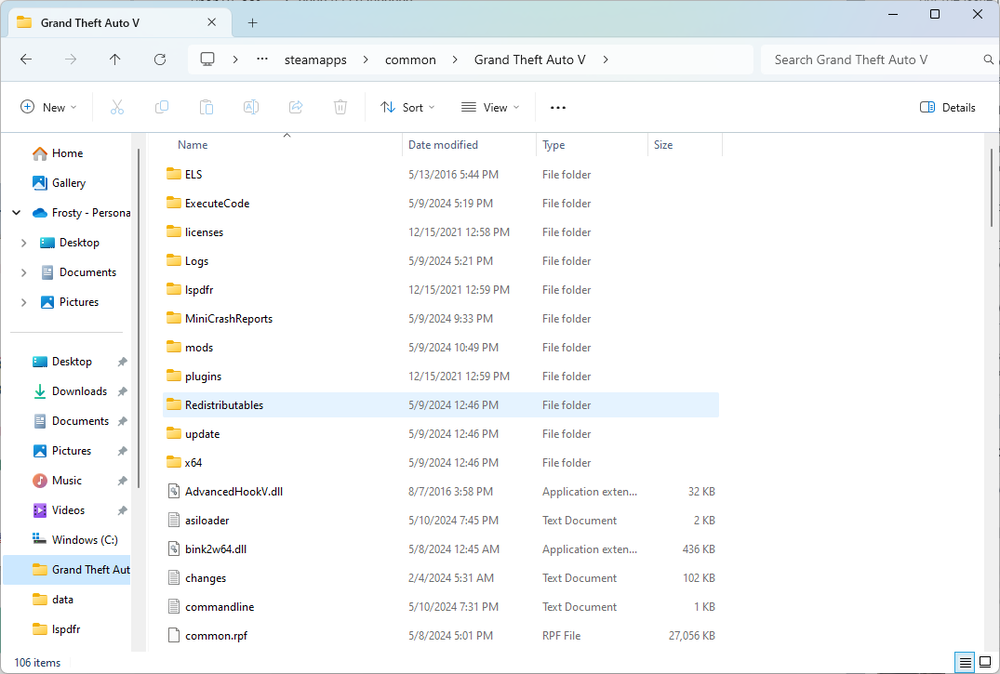Expand the Desktop item in sidebar
This screenshot has height=674, width=1000.
pyautogui.click(x=24, y=242)
